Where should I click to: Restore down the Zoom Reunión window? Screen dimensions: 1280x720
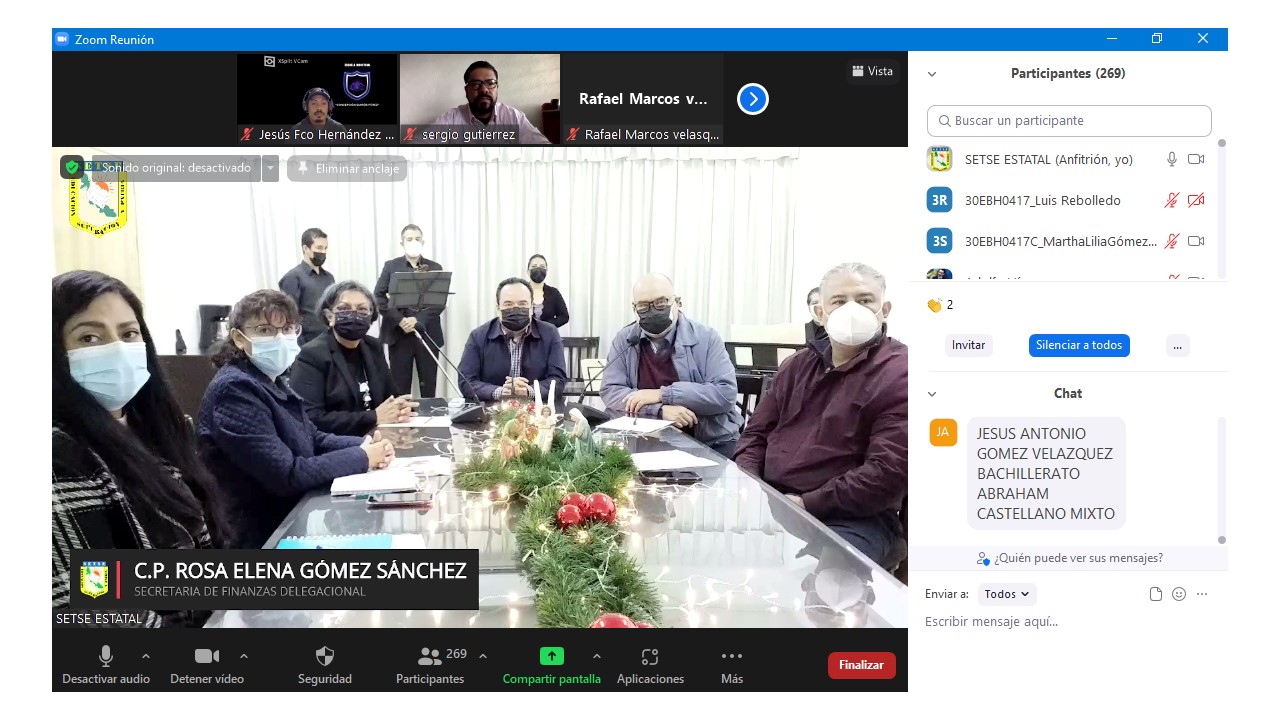(1157, 39)
